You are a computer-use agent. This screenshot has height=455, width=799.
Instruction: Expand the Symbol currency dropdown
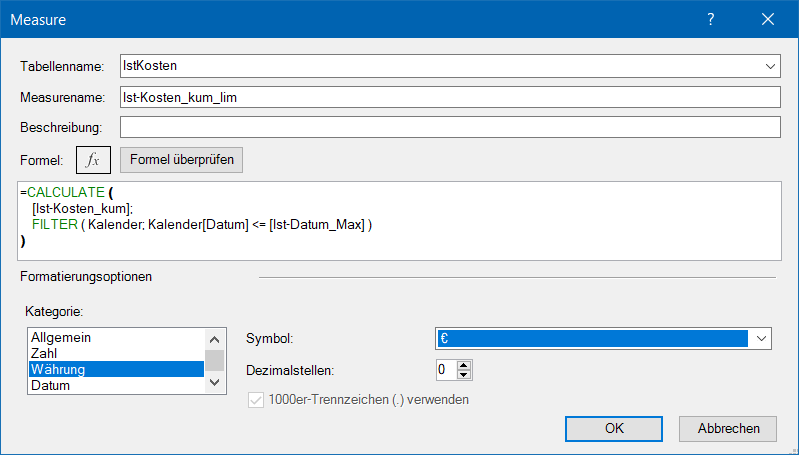[762, 339]
